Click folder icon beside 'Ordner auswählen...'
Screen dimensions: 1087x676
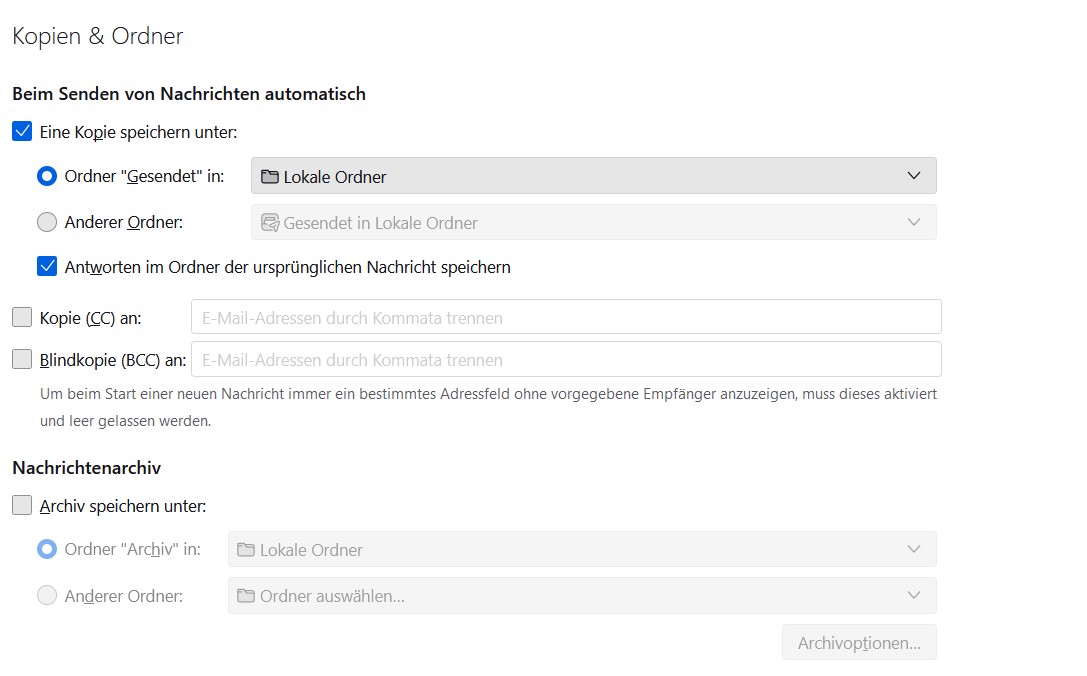tap(246, 596)
